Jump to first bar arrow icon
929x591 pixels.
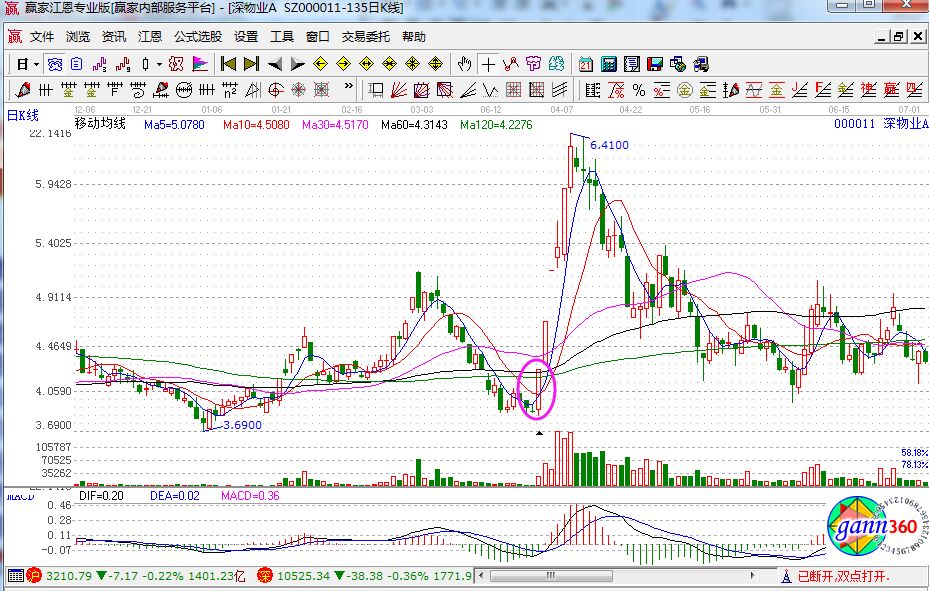point(229,64)
